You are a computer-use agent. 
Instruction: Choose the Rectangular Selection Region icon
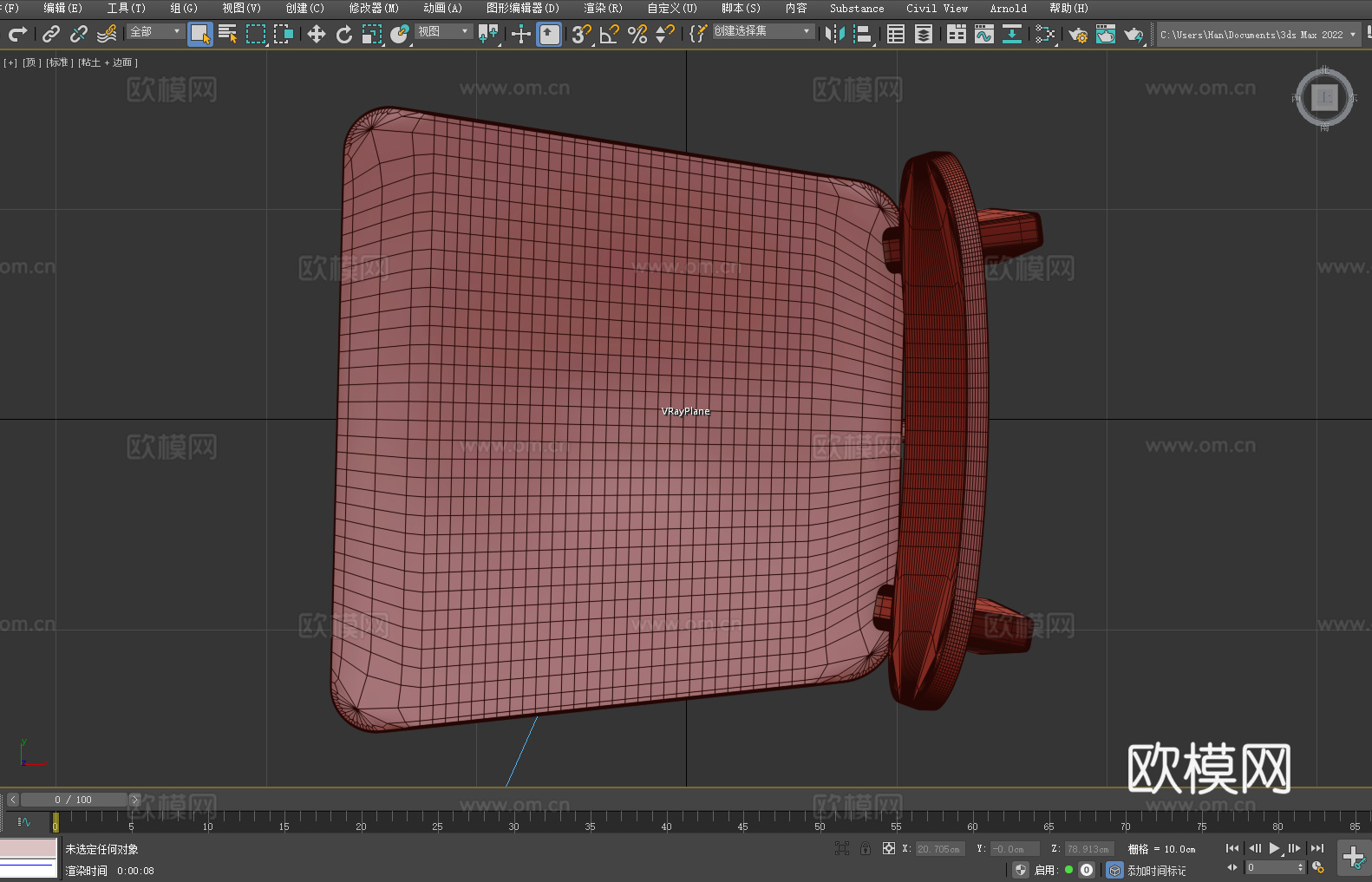256,34
